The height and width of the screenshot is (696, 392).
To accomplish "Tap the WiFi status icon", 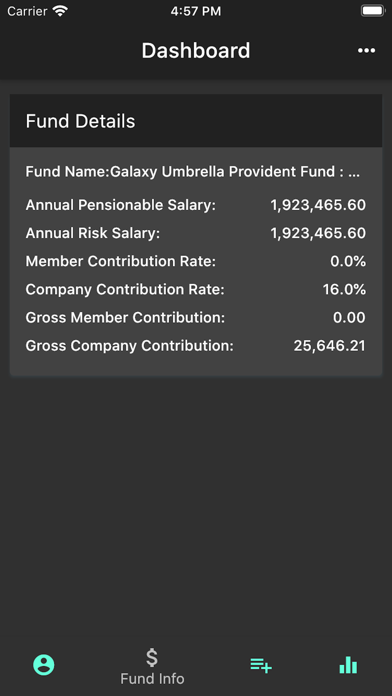I will (x=60, y=11).
